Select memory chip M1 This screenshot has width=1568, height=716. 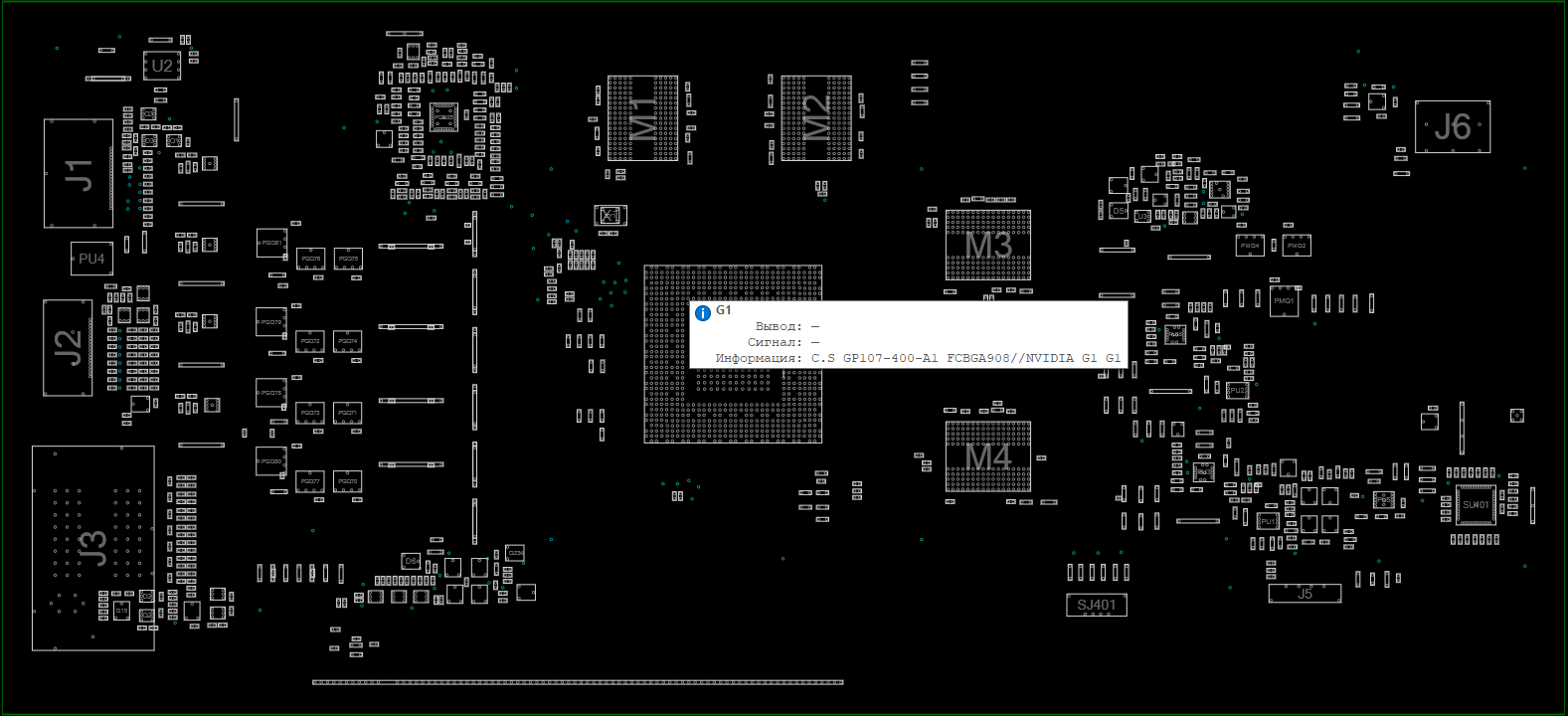643,117
